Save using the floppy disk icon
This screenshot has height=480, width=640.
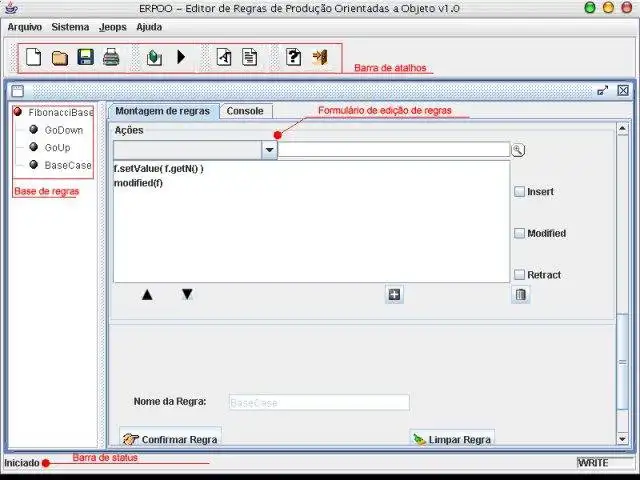click(86, 57)
